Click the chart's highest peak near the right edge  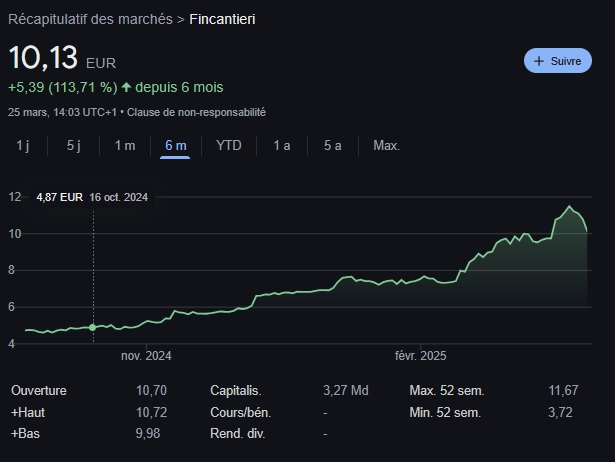(x=570, y=207)
